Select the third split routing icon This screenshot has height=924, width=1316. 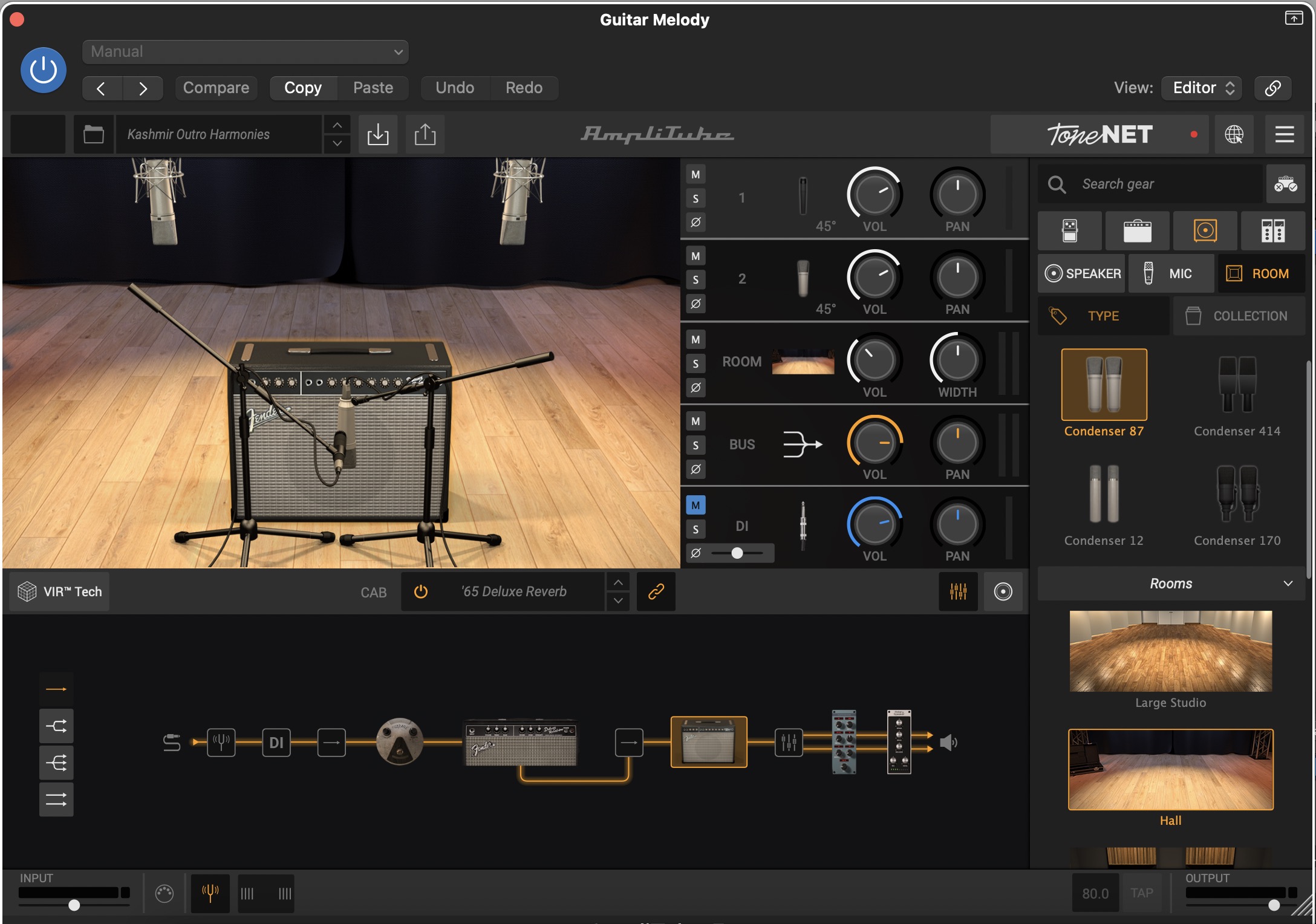[56, 763]
